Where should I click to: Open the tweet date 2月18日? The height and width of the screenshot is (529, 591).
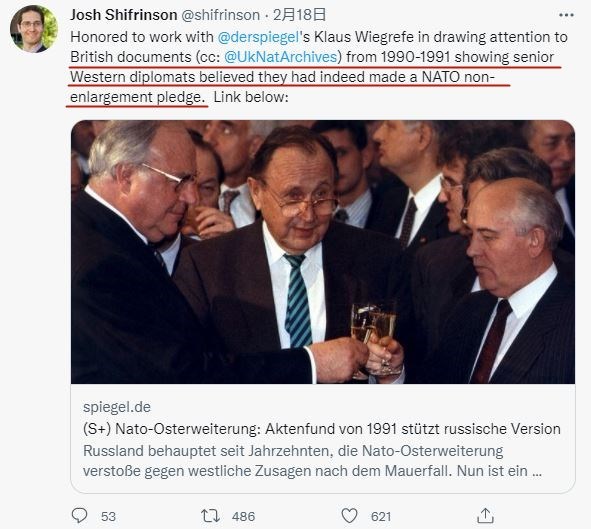click(299, 15)
